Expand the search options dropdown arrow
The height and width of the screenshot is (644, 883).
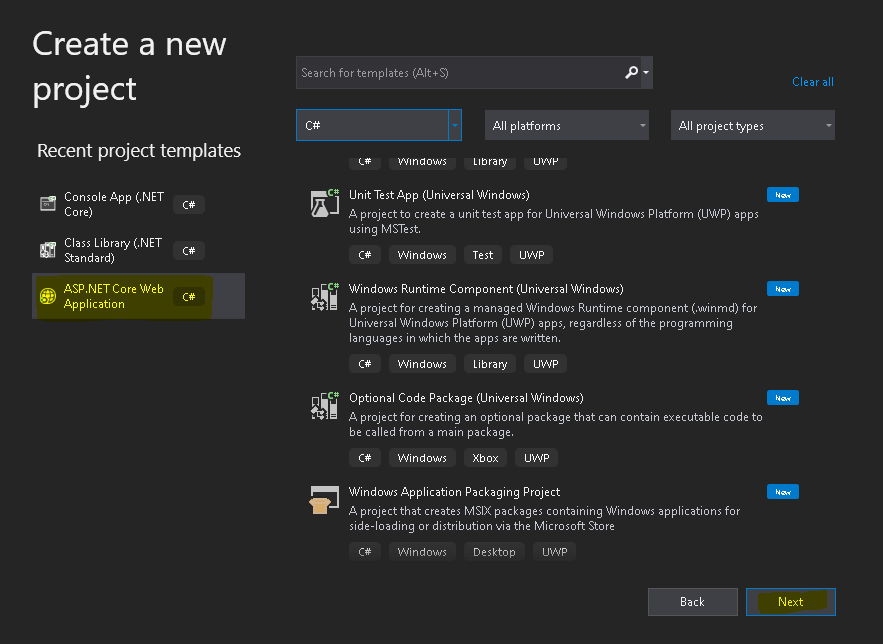[x=646, y=73]
